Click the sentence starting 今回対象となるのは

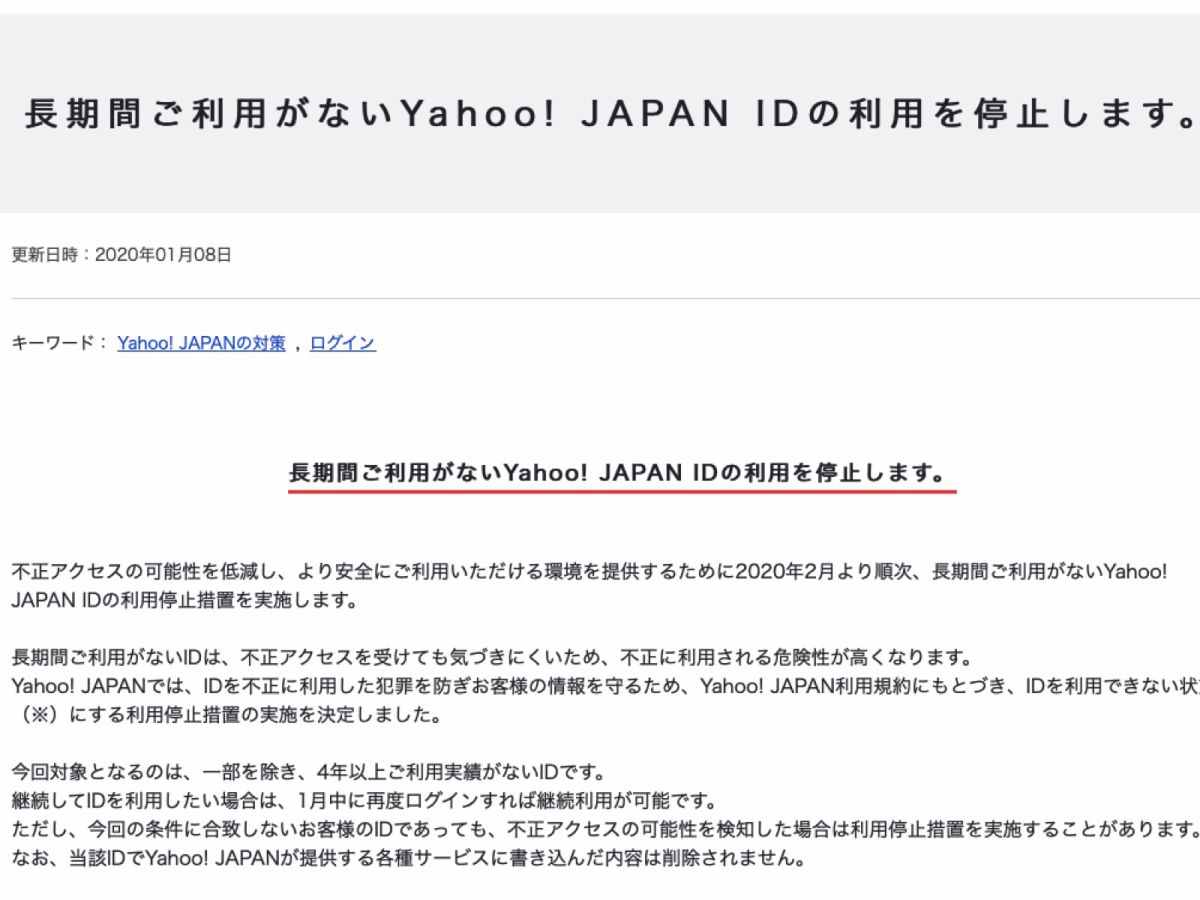[309, 773]
